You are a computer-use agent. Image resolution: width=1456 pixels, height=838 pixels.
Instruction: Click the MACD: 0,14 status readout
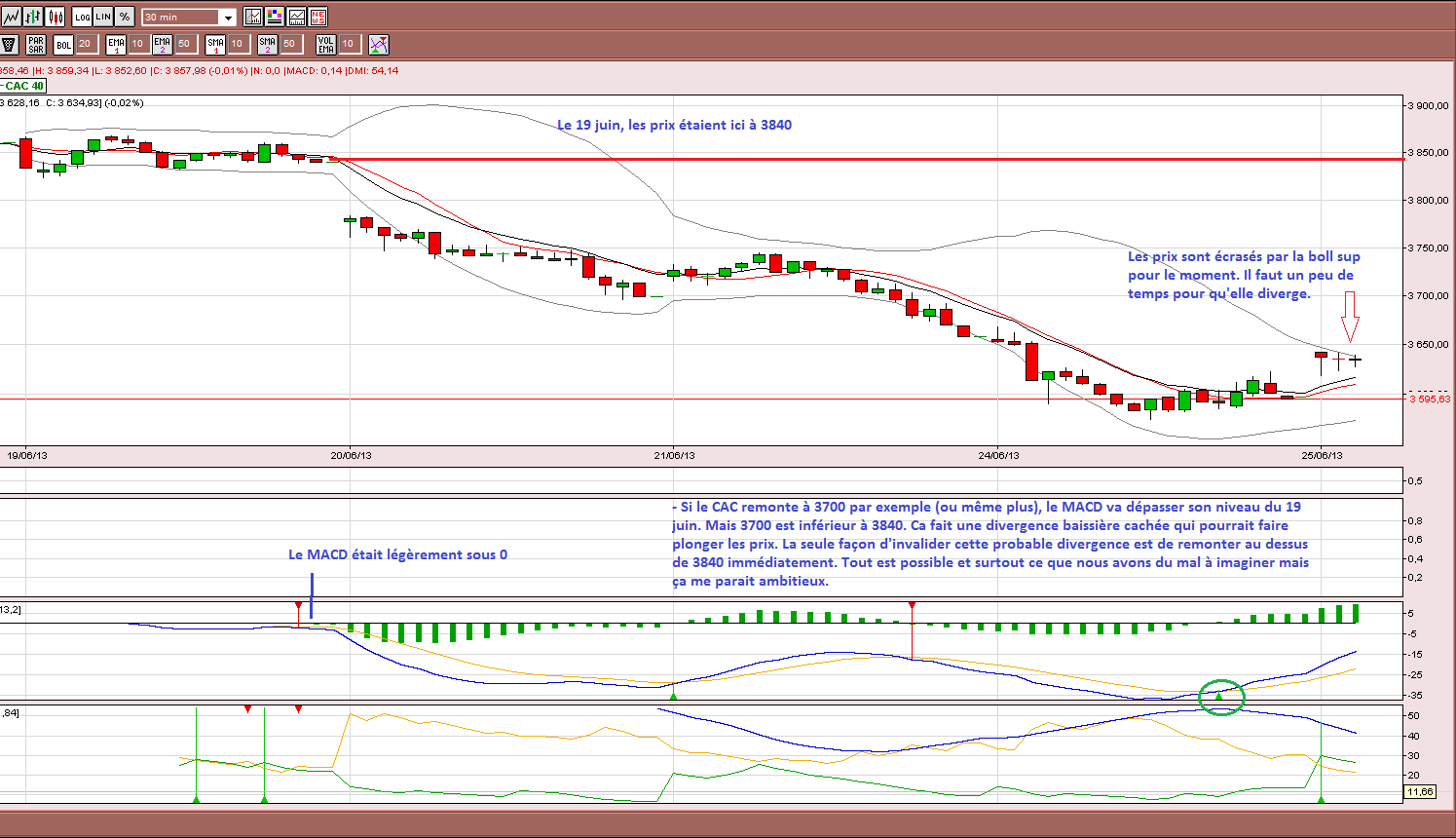(314, 70)
